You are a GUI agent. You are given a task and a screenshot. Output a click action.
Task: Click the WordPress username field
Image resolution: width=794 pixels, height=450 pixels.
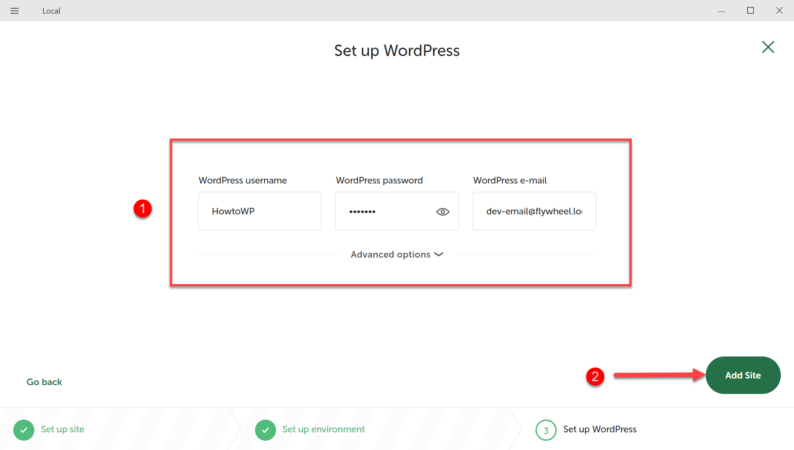[259, 211]
